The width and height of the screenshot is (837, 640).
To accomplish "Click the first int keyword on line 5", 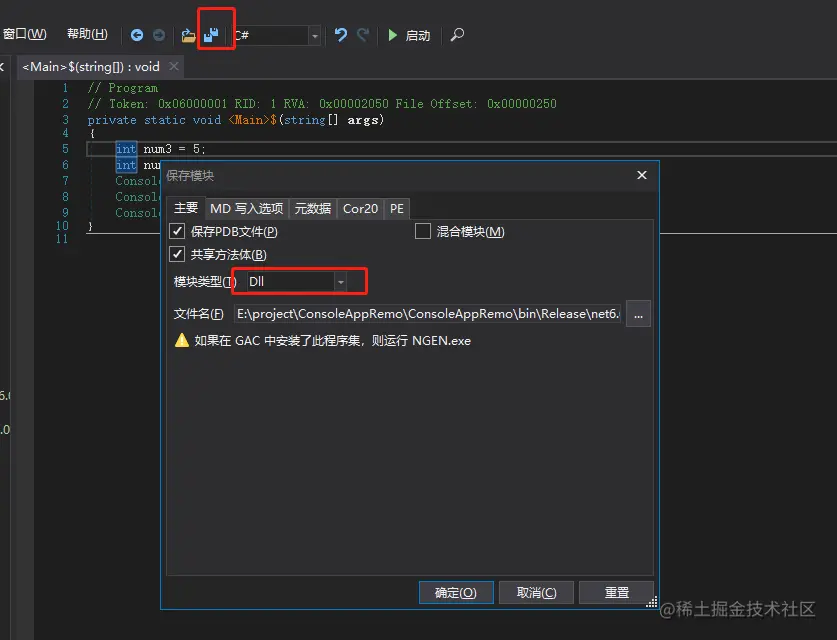I will coord(126,149).
